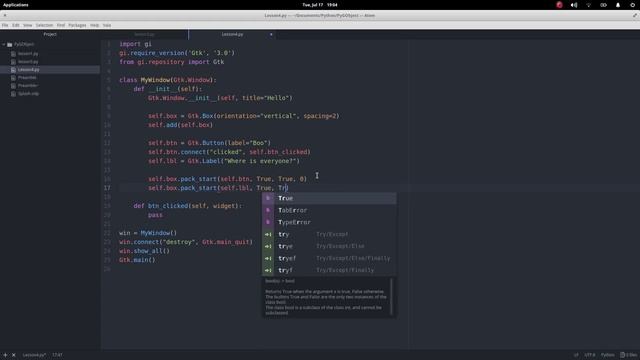Open the Applications menu in top panel
The width and height of the screenshot is (640, 360).
[x=16, y=5]
